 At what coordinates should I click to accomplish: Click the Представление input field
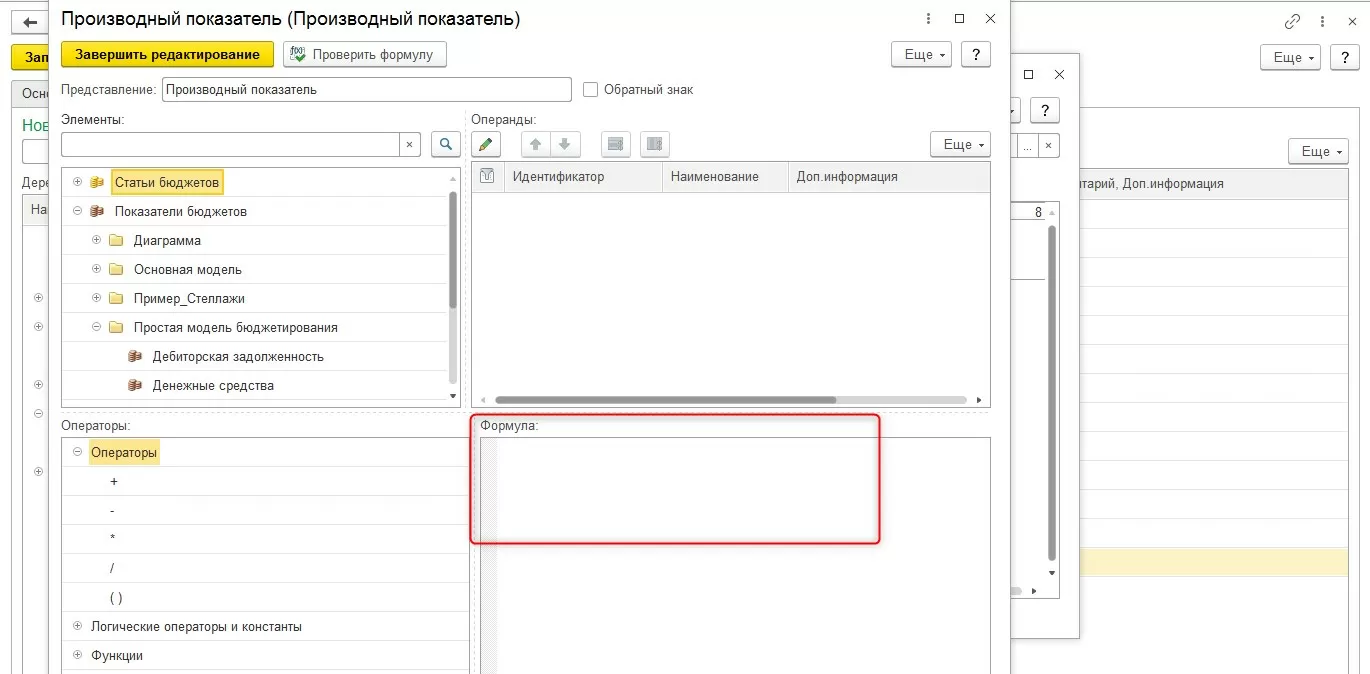(x=367, y=89)
